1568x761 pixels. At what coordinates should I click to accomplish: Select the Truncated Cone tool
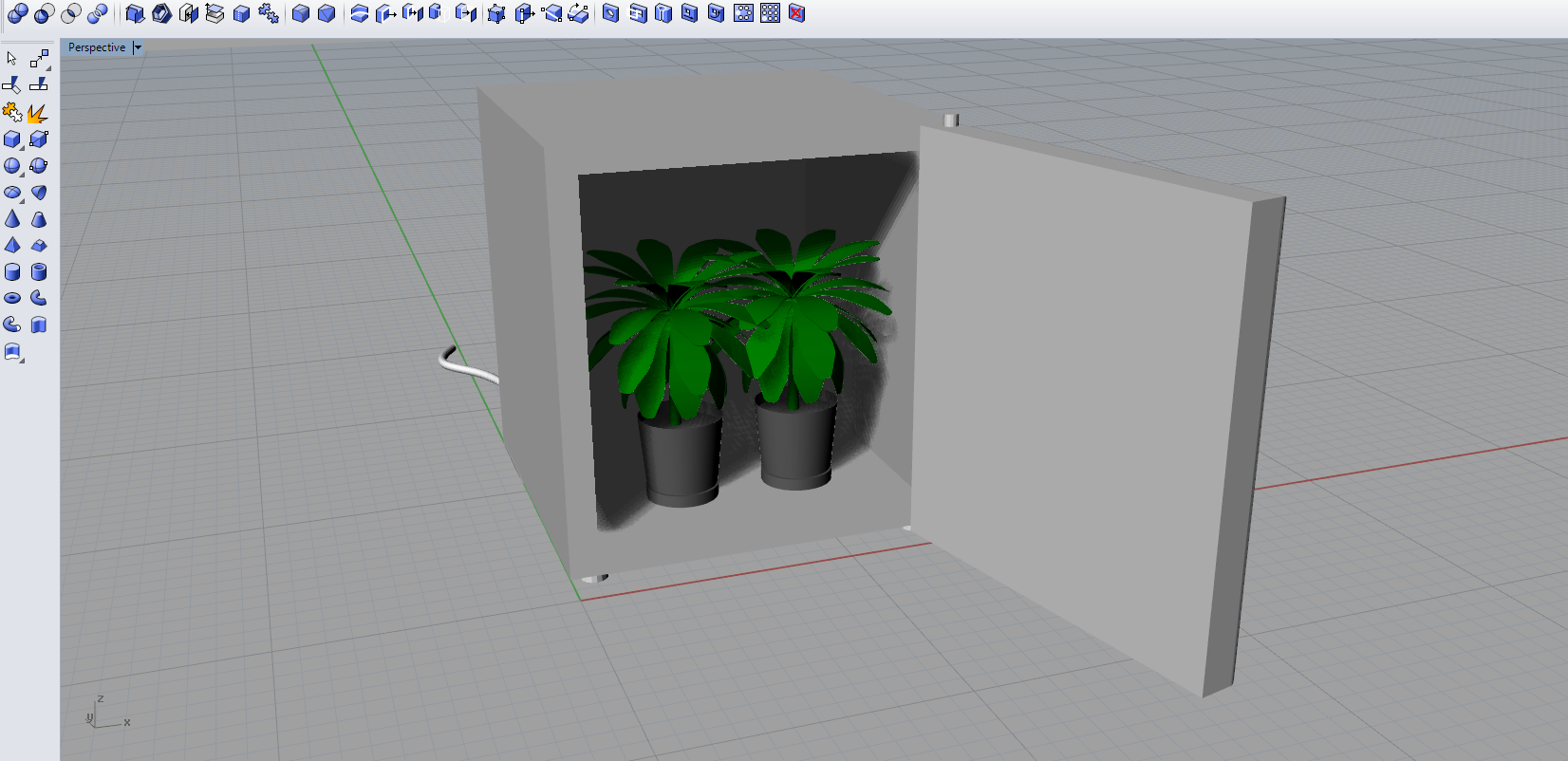click(x=39, y=219)
